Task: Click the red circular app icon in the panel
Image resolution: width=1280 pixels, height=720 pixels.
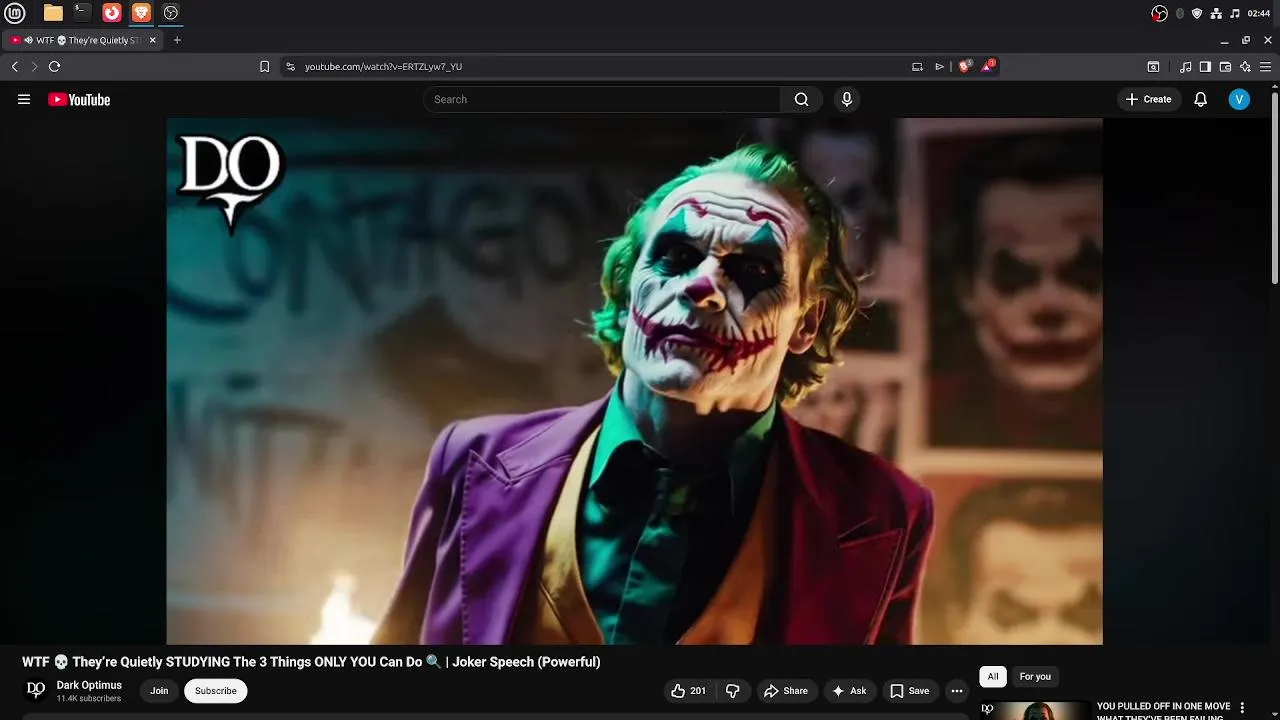Action: [x=112, y=13]
